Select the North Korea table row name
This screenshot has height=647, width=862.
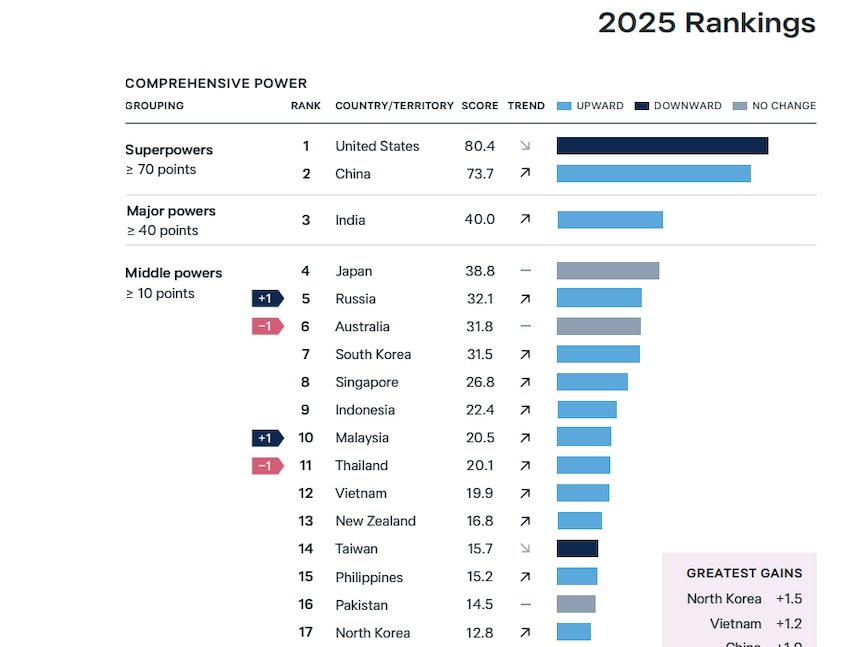[x=372, y=632]
